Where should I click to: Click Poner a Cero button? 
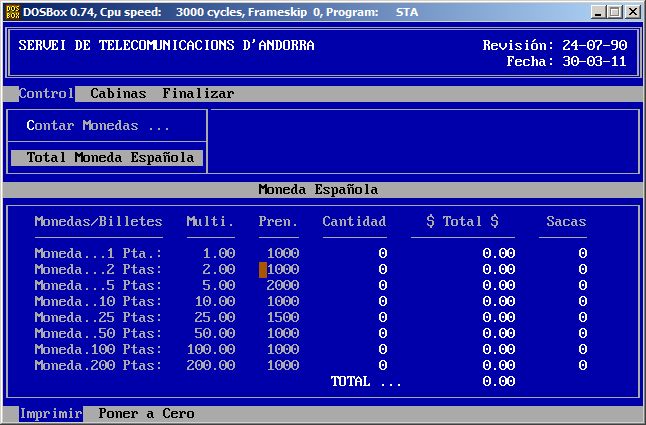pyautogui.click(x=146, y=414)
